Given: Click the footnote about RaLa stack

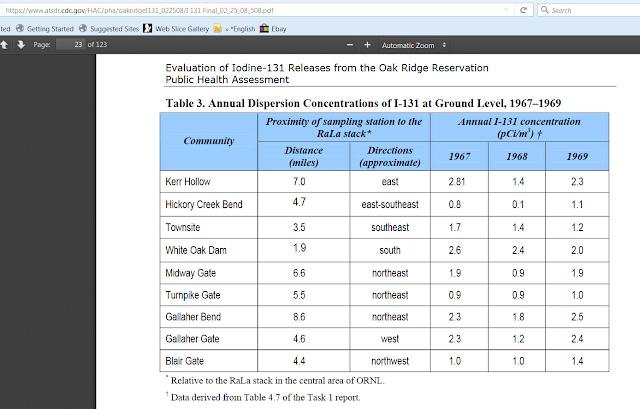Looking at the screenshot, I should coord(276,380).
